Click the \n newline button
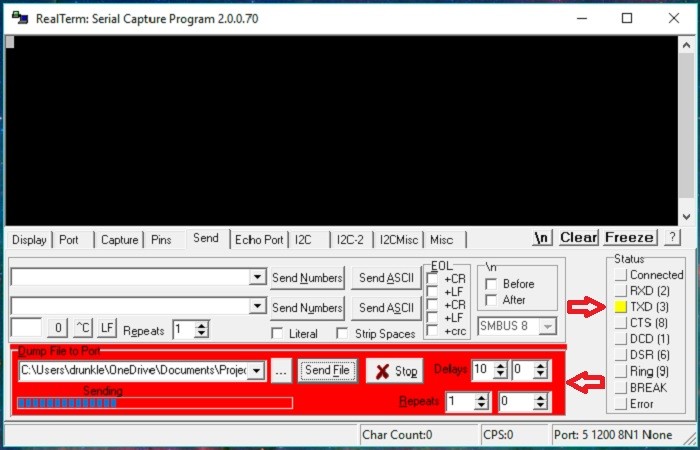700x450 pixels. (542, 238)
